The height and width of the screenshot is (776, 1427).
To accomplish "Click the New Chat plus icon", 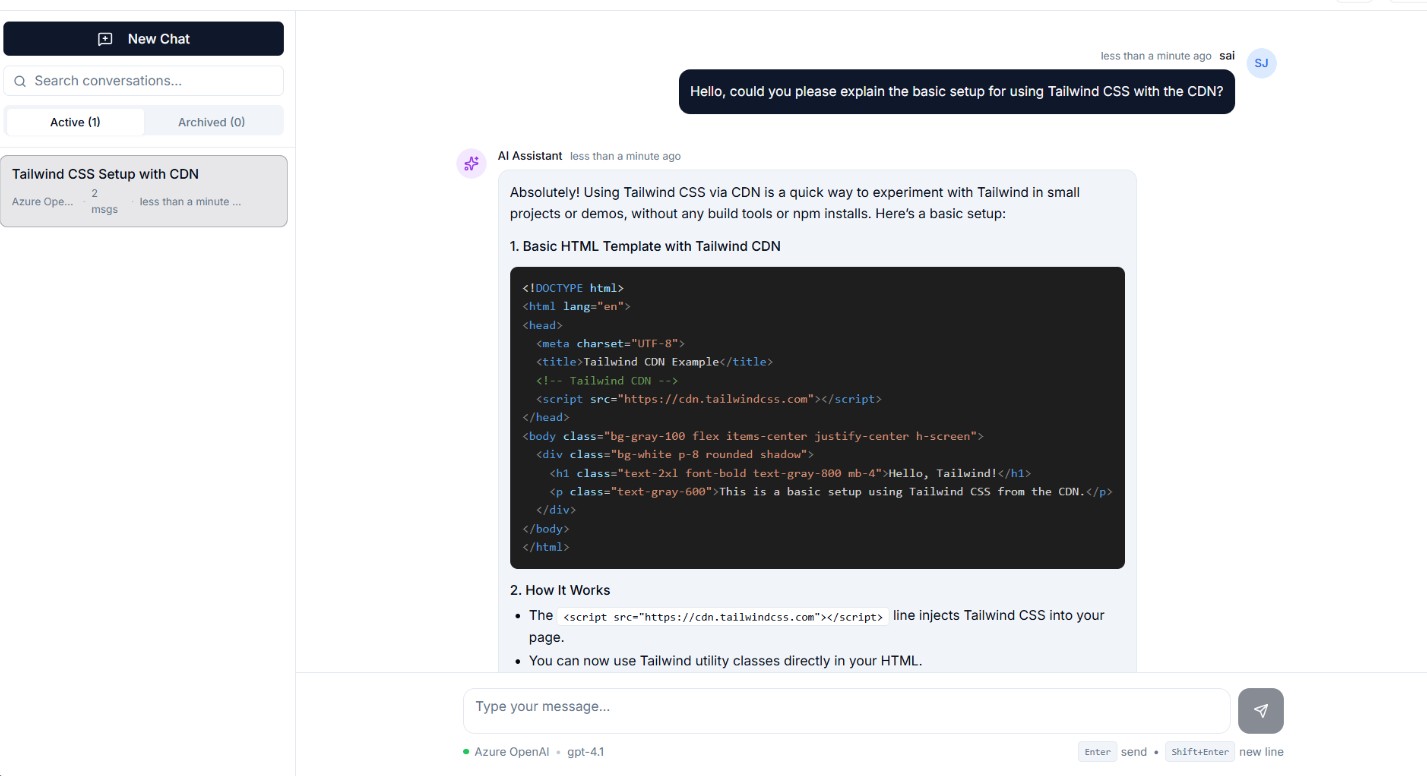I will (104, 38).
